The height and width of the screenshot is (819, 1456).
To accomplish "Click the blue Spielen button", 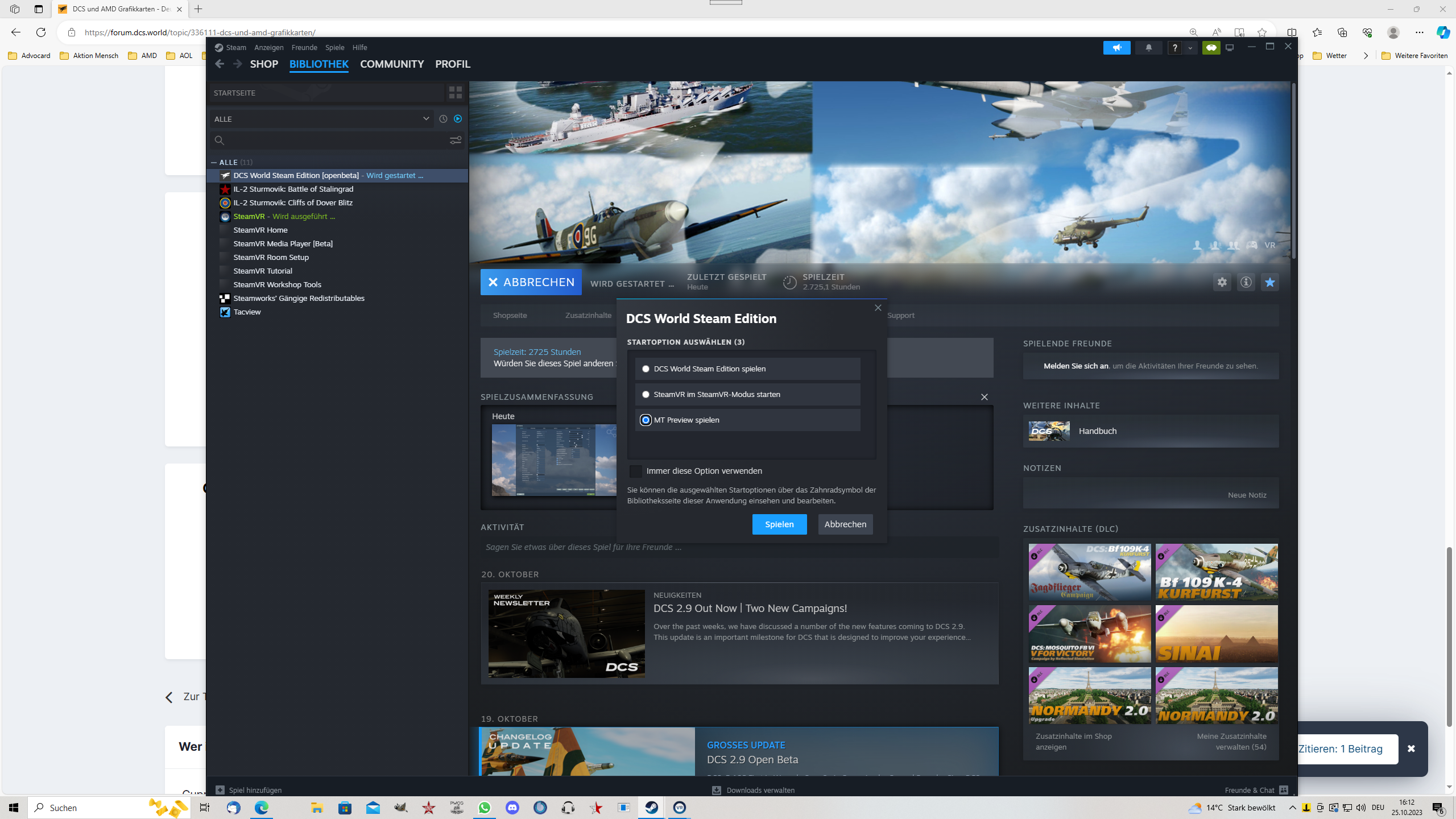I will click(x=779, y=524).
